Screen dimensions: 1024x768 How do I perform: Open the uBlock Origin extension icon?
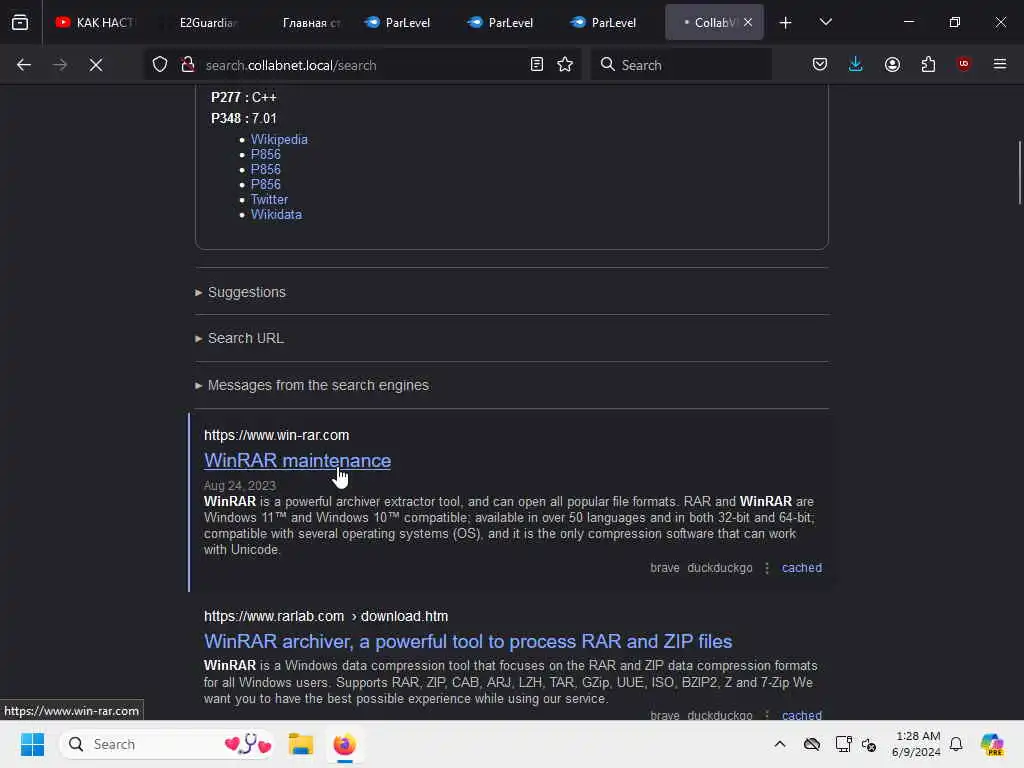(964, 64)
